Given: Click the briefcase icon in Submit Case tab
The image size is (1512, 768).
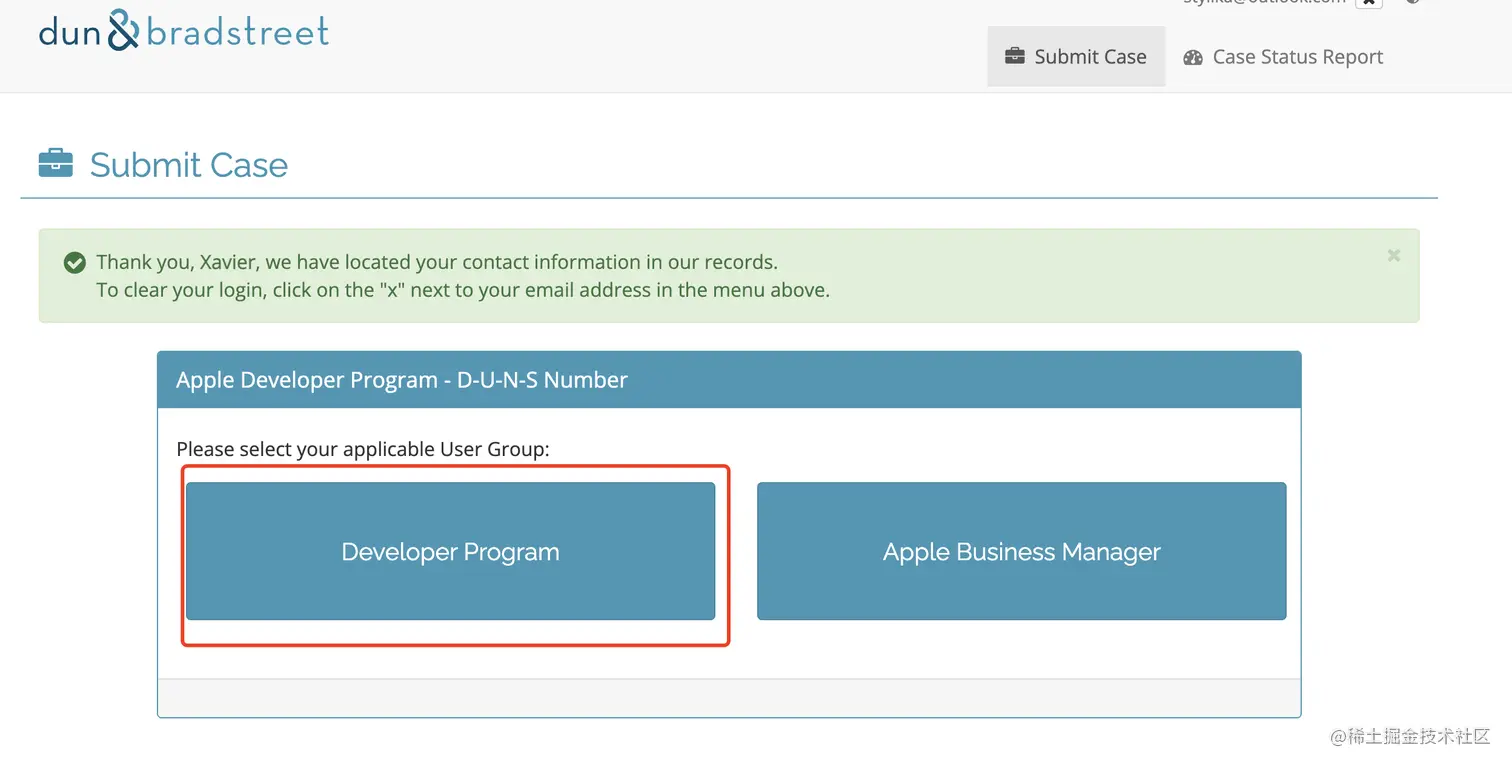Looking at the screenshot, I should tap(1014, 56).
